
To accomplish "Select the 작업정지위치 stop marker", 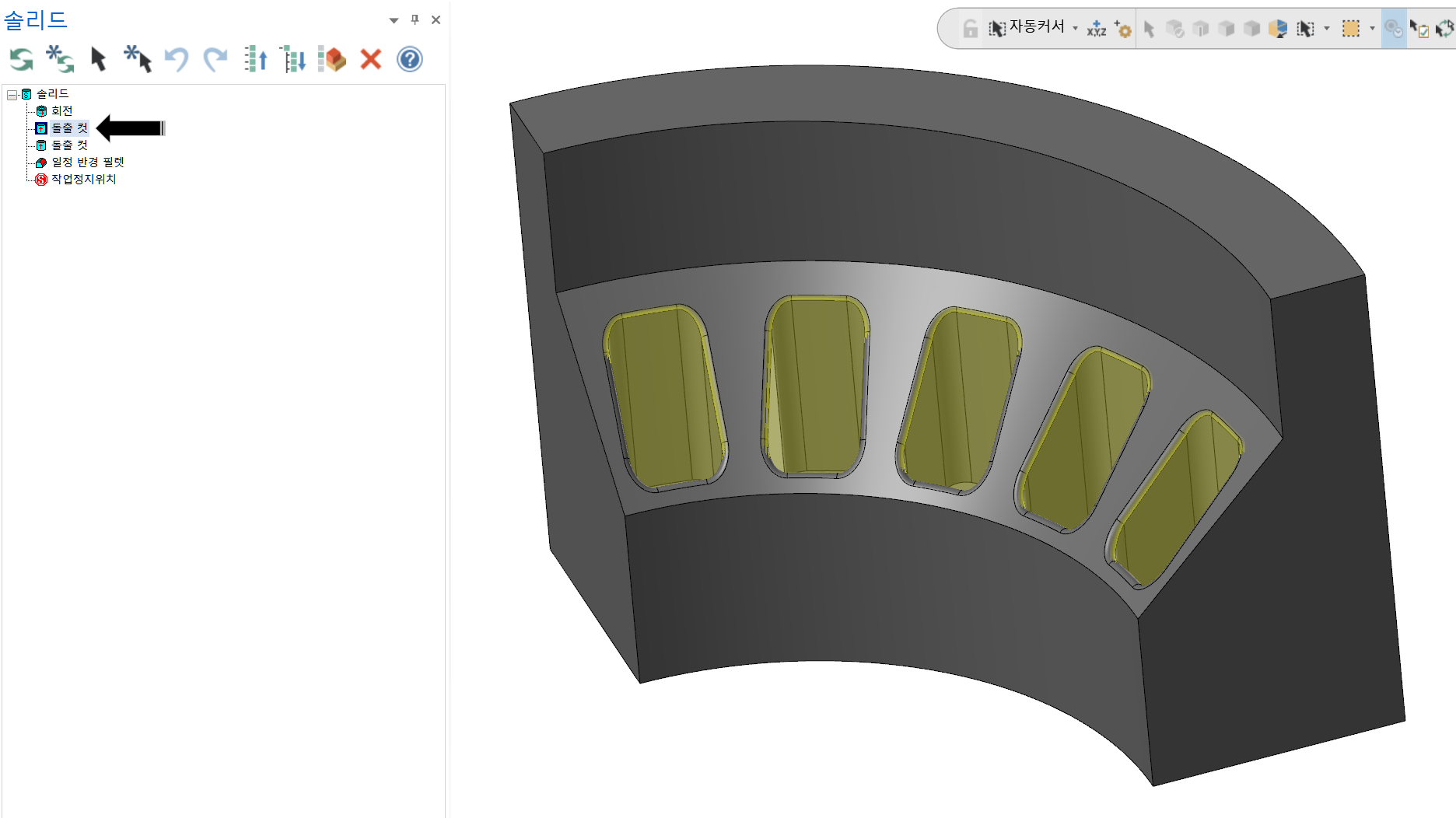I will (x=83, y=180).
